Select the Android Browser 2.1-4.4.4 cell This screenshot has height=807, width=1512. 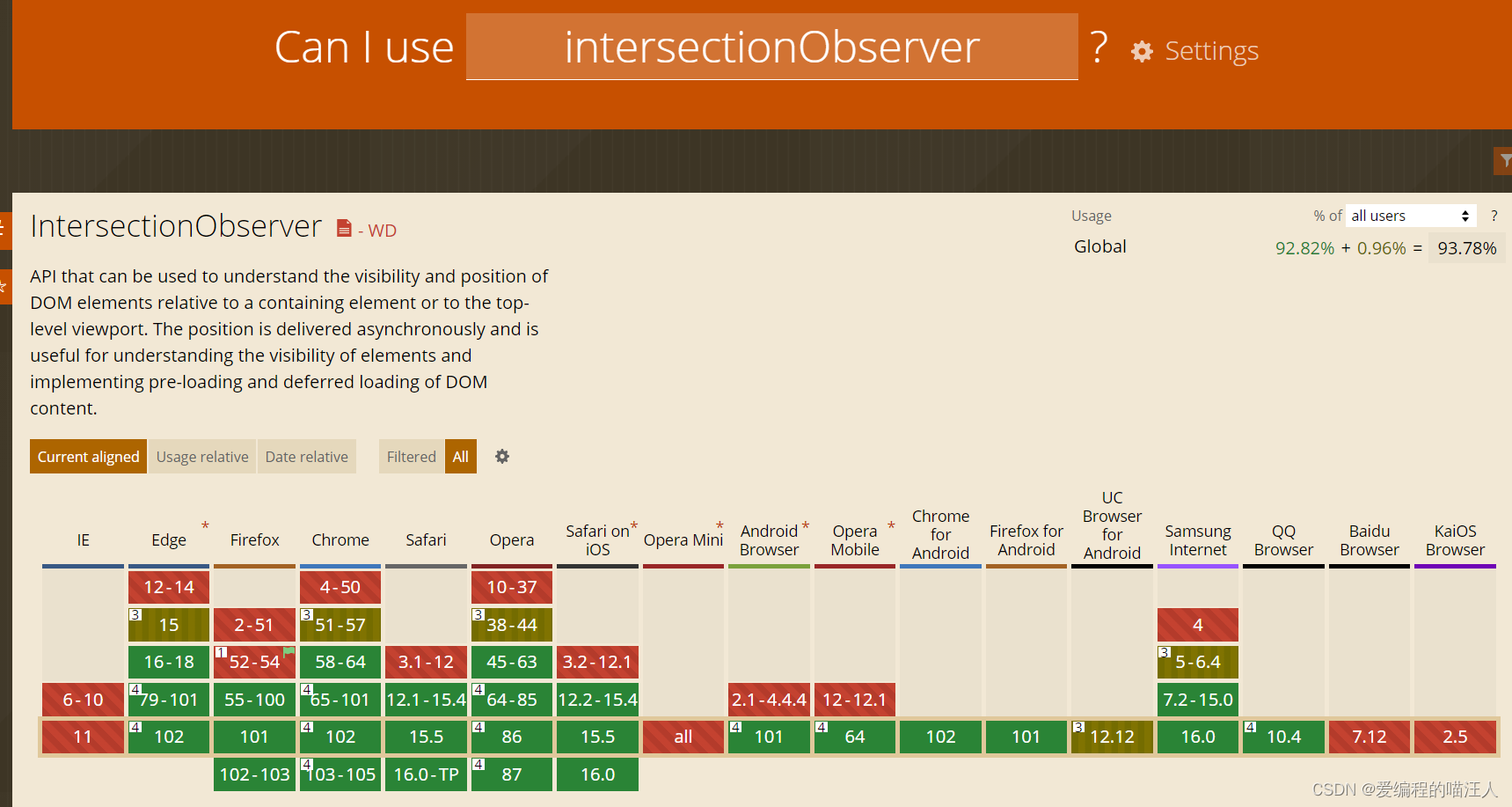point(769,700)
